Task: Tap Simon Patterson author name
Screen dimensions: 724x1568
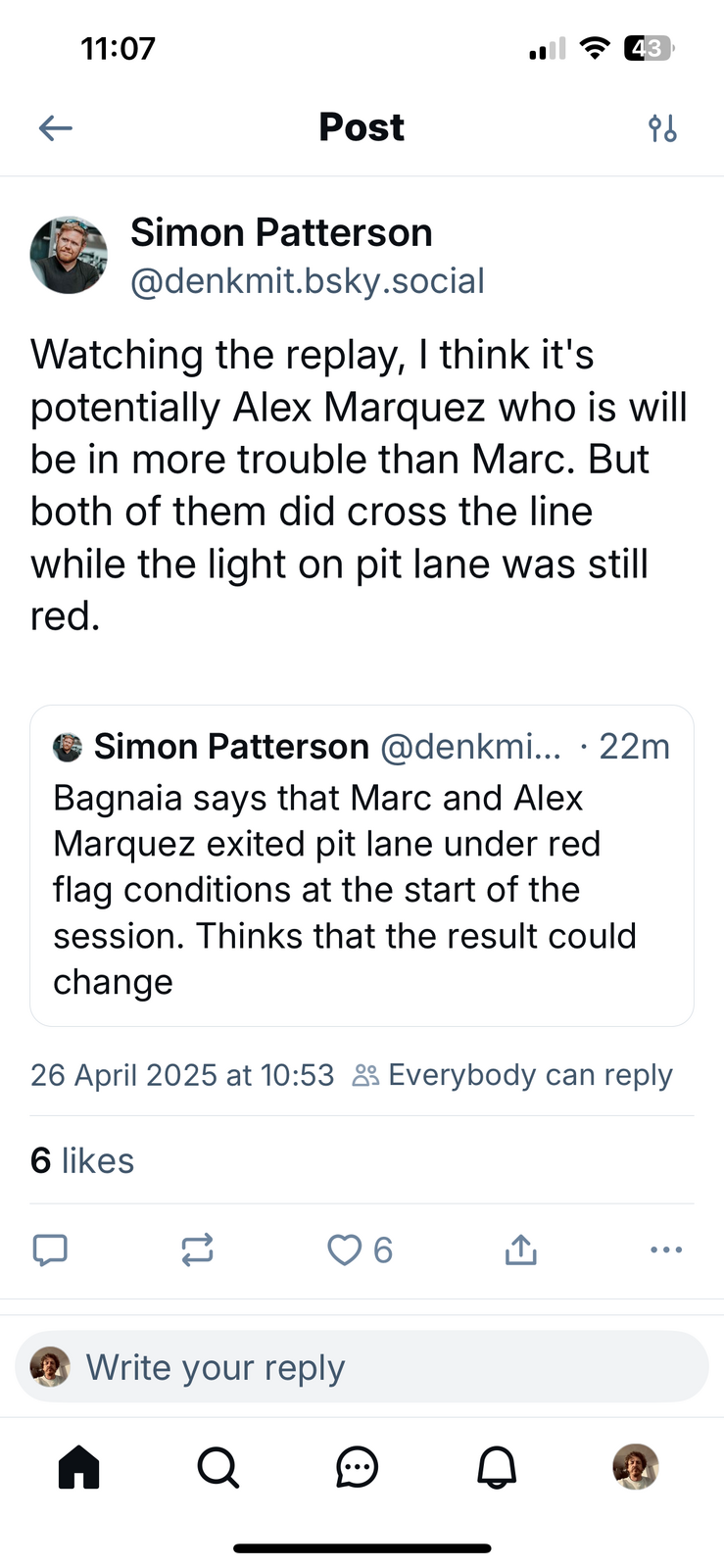Action: point(281,233)
